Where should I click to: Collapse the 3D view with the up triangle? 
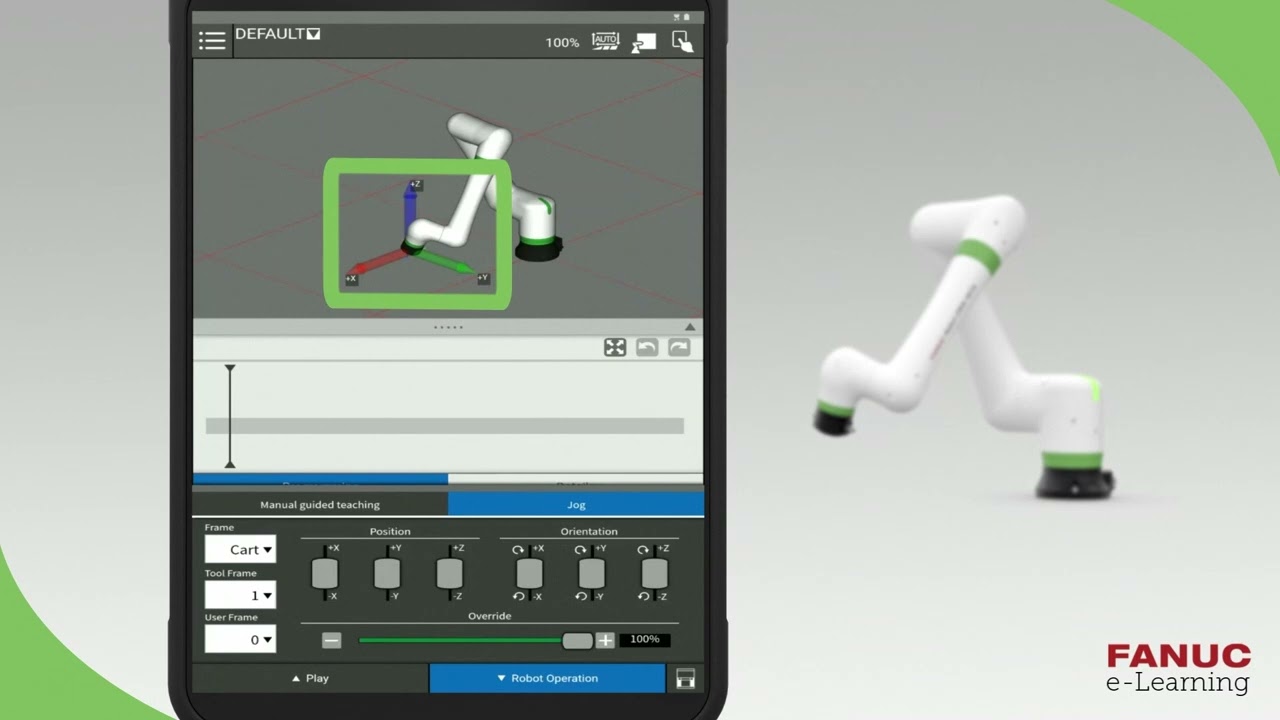click(689, 327)
